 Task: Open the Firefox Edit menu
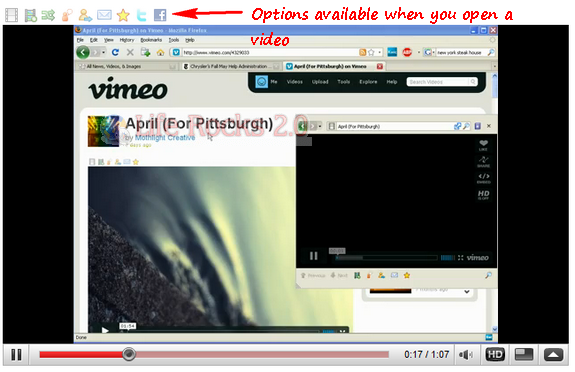click(94, 40)
